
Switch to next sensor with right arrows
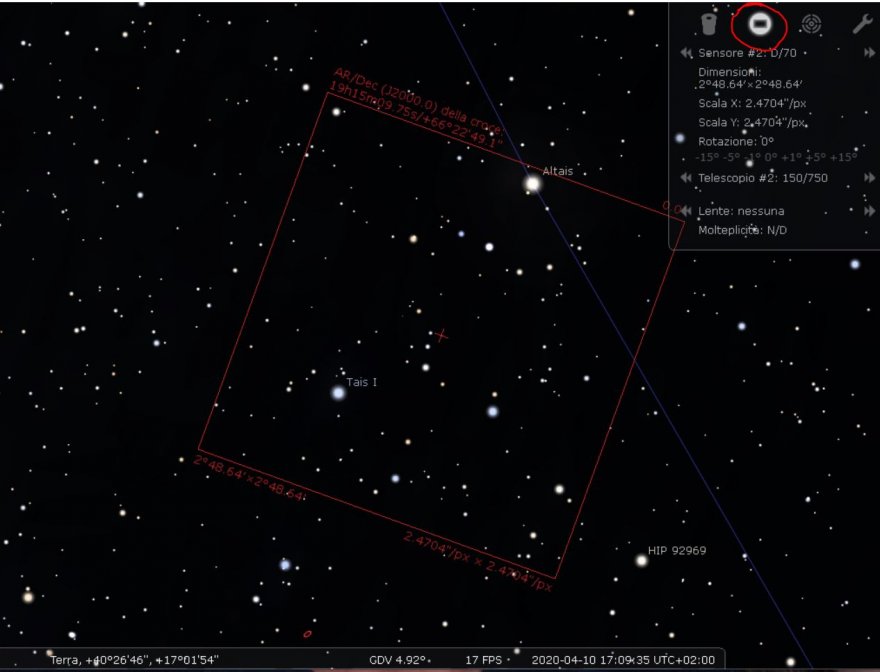[x=869, y=52]
